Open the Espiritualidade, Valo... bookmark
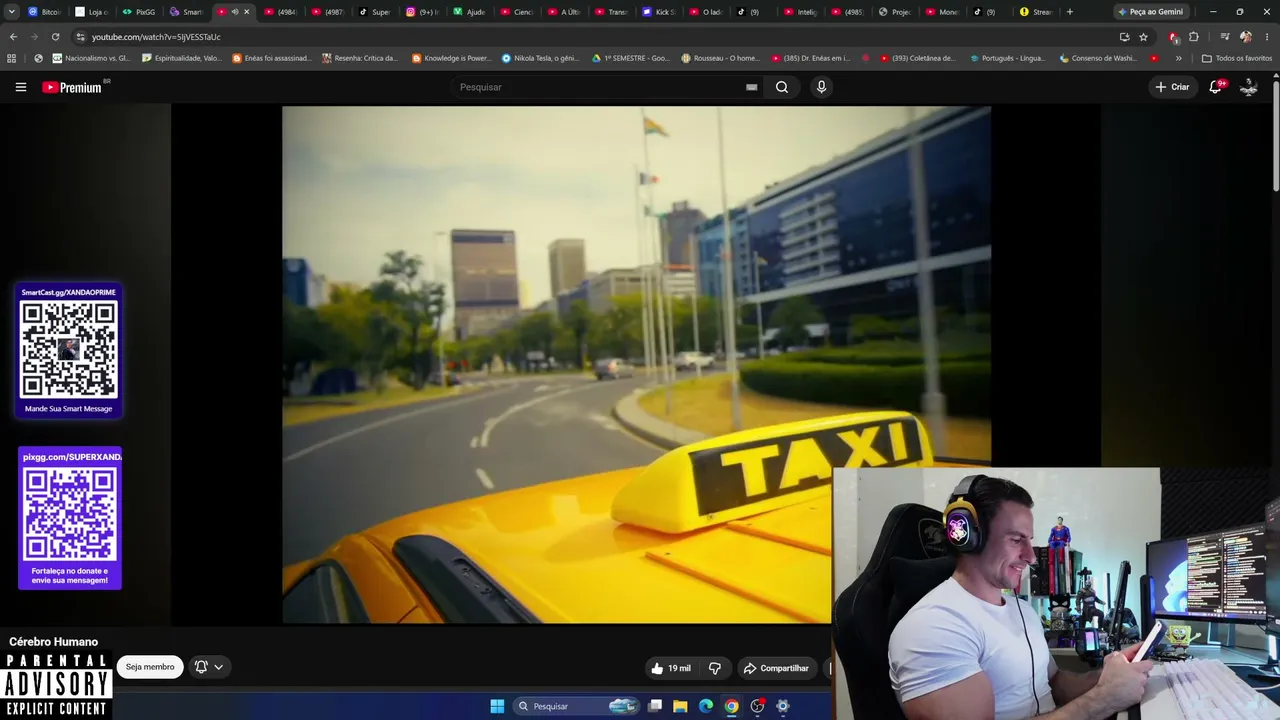The width and height of the screenshot is (1280, 720). pos(182,58)
